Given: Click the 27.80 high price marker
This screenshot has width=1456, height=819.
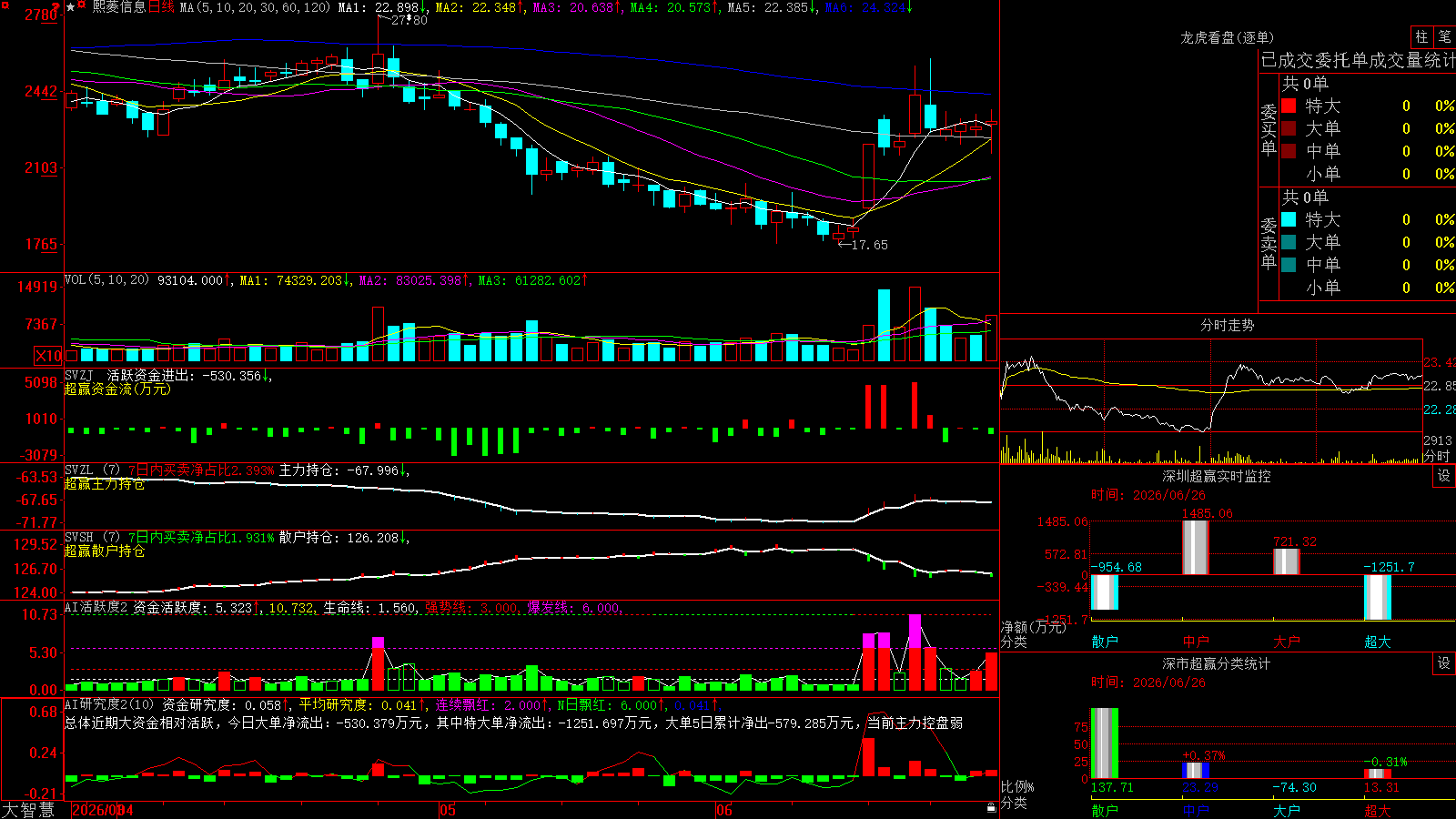Looking at the screenshot, I should click(409, 20).
